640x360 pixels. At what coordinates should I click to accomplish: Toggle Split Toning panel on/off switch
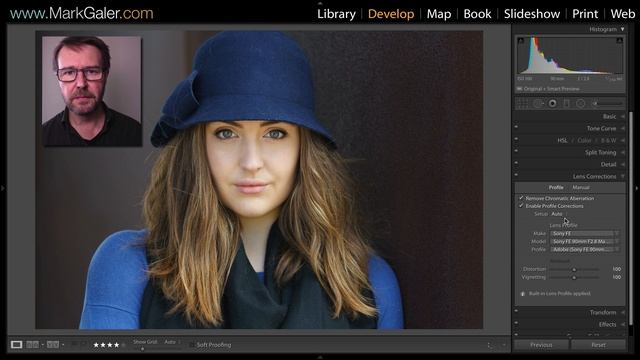(516, 151)
